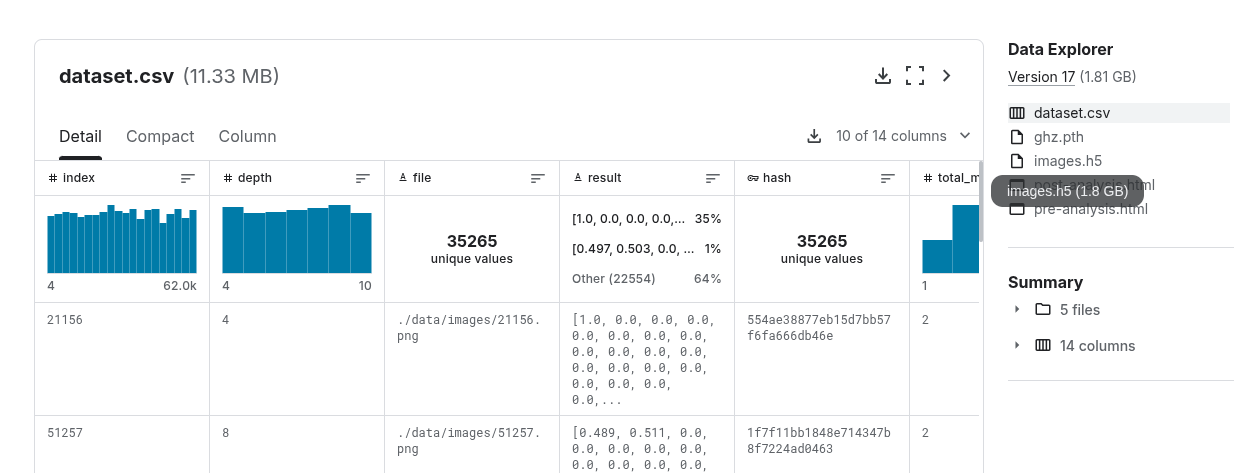The image size is (1258, 473).
Task: Switch to the Column tab
Action: tap(247, 136)
